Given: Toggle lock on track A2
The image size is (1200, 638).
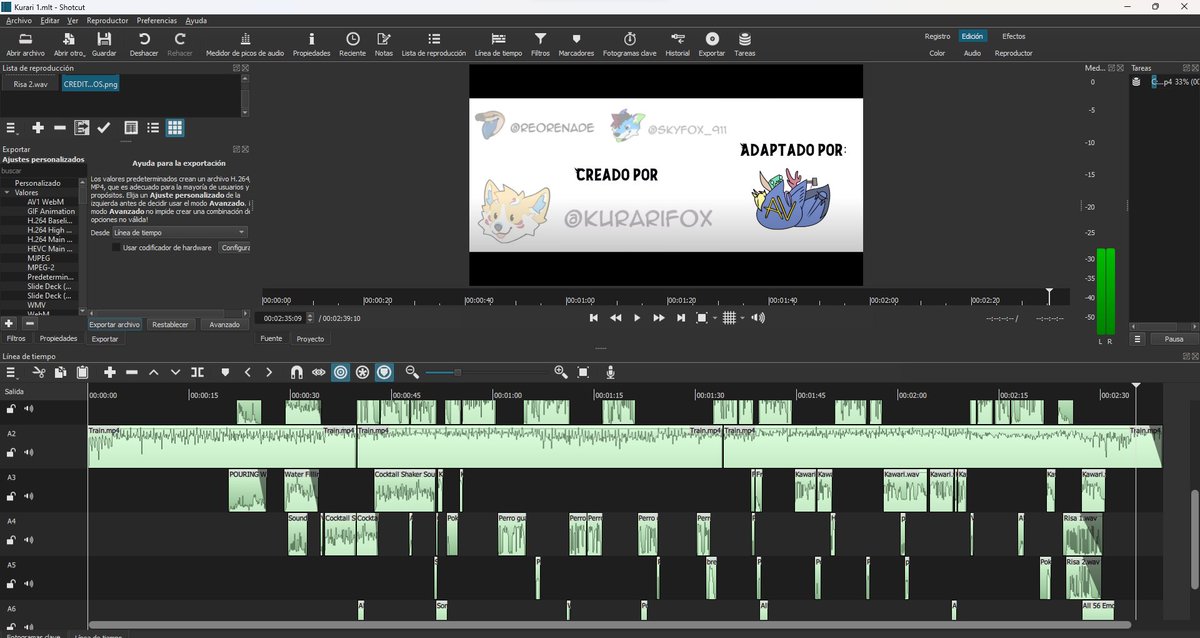Looking at the screenshot, I should [x=11, y=452].
